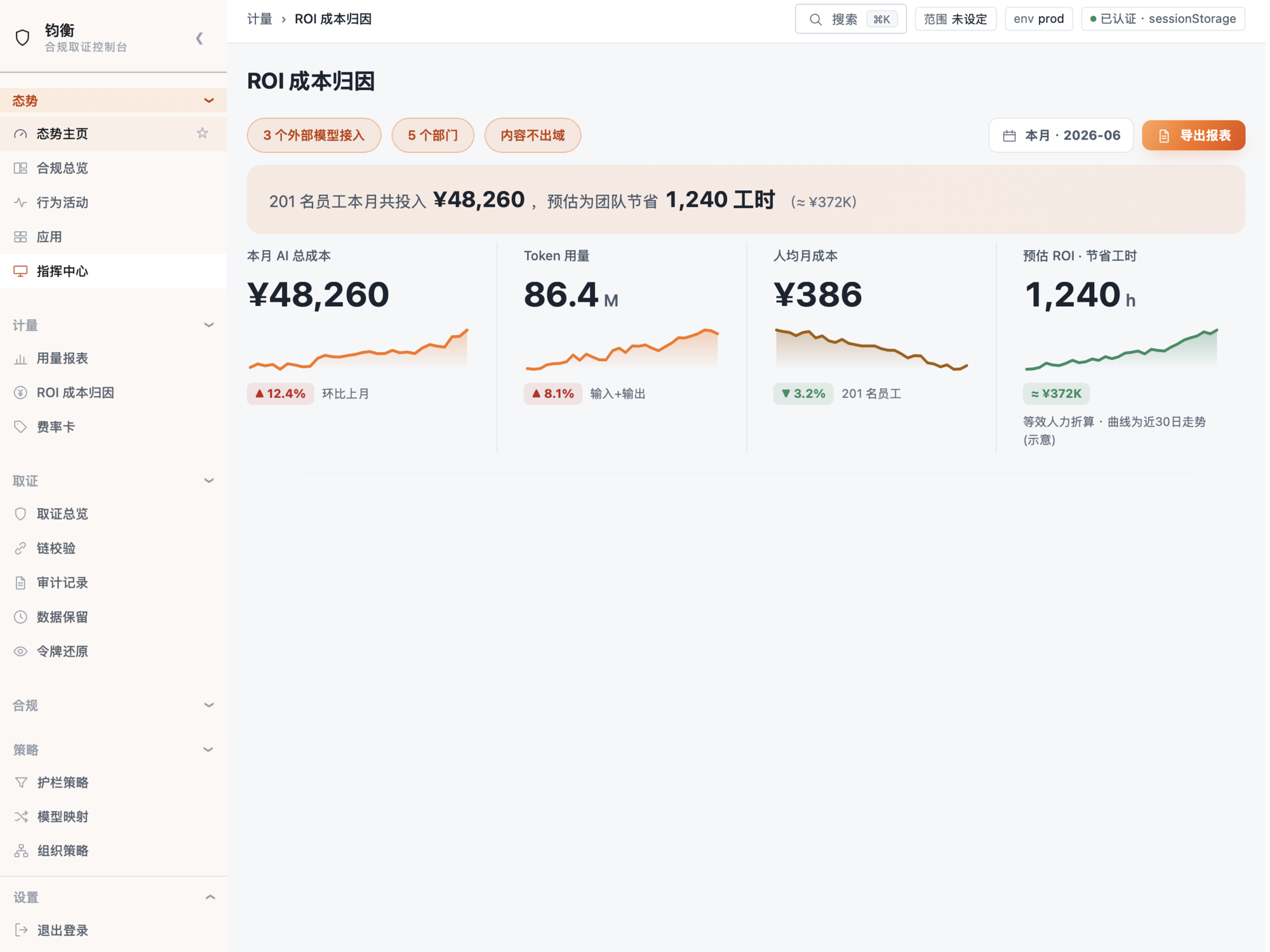Click the 计量 breadcrumb link
This screenshot has height=952, width=1270.
click(x=260, y=19)
